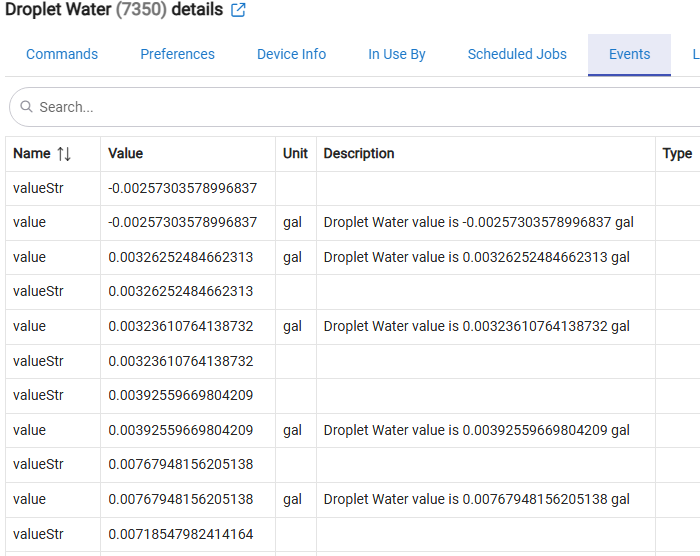Viewport: 700px width, 556px height.
Task: Open the Preferences tab
Action: 177,54
